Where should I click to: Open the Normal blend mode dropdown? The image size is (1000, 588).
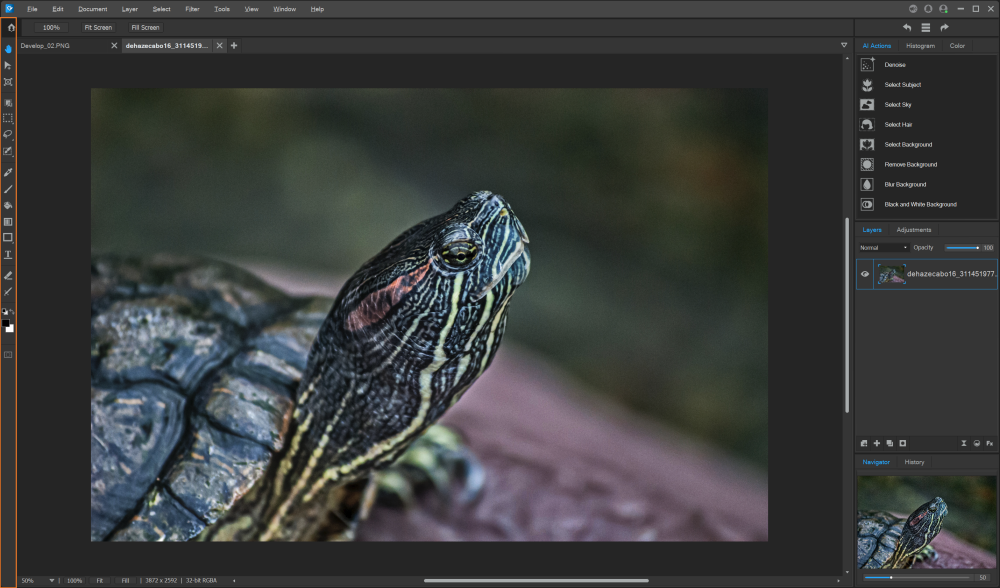[x=883, y=247]
